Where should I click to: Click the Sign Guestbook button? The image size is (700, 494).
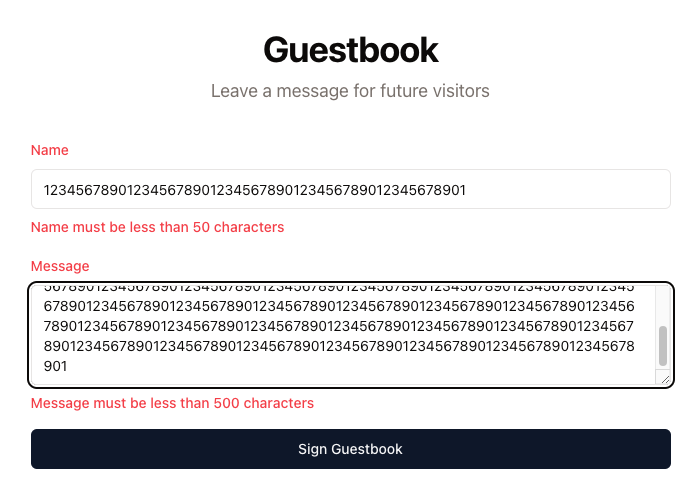point(350,449)
